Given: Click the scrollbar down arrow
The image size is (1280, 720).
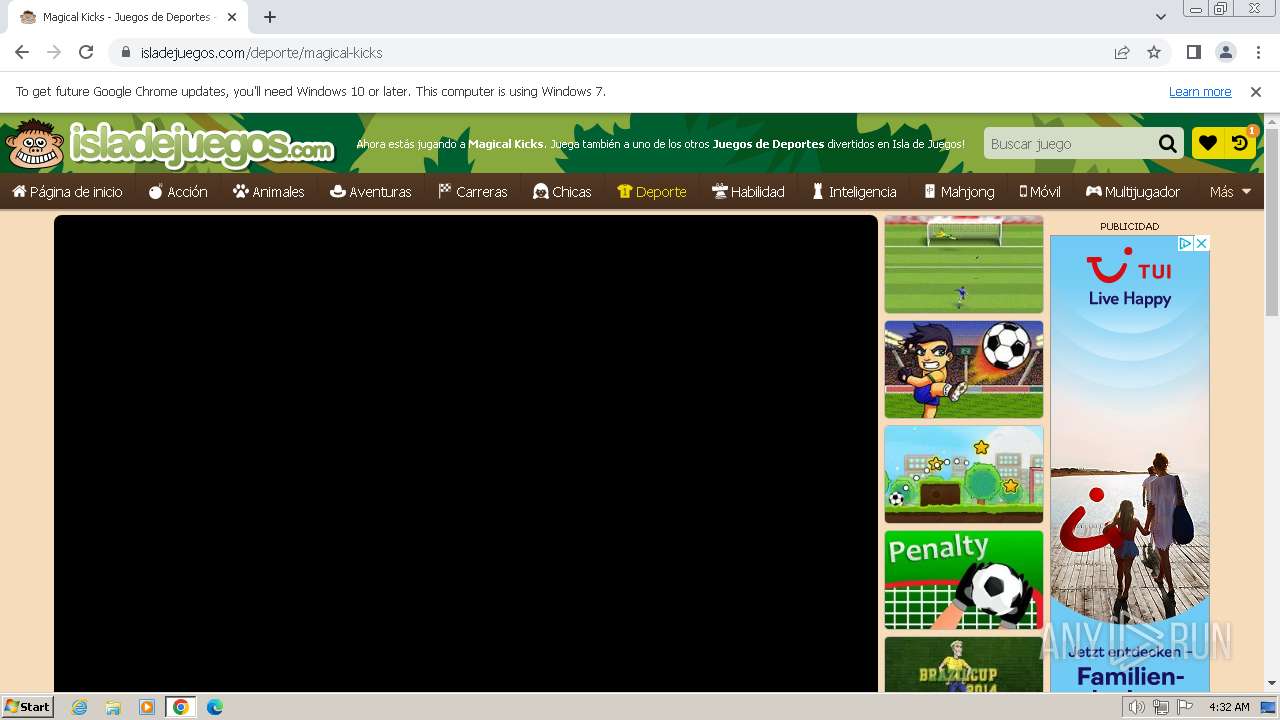Looking at the screenshot, I should point(1272,683).
